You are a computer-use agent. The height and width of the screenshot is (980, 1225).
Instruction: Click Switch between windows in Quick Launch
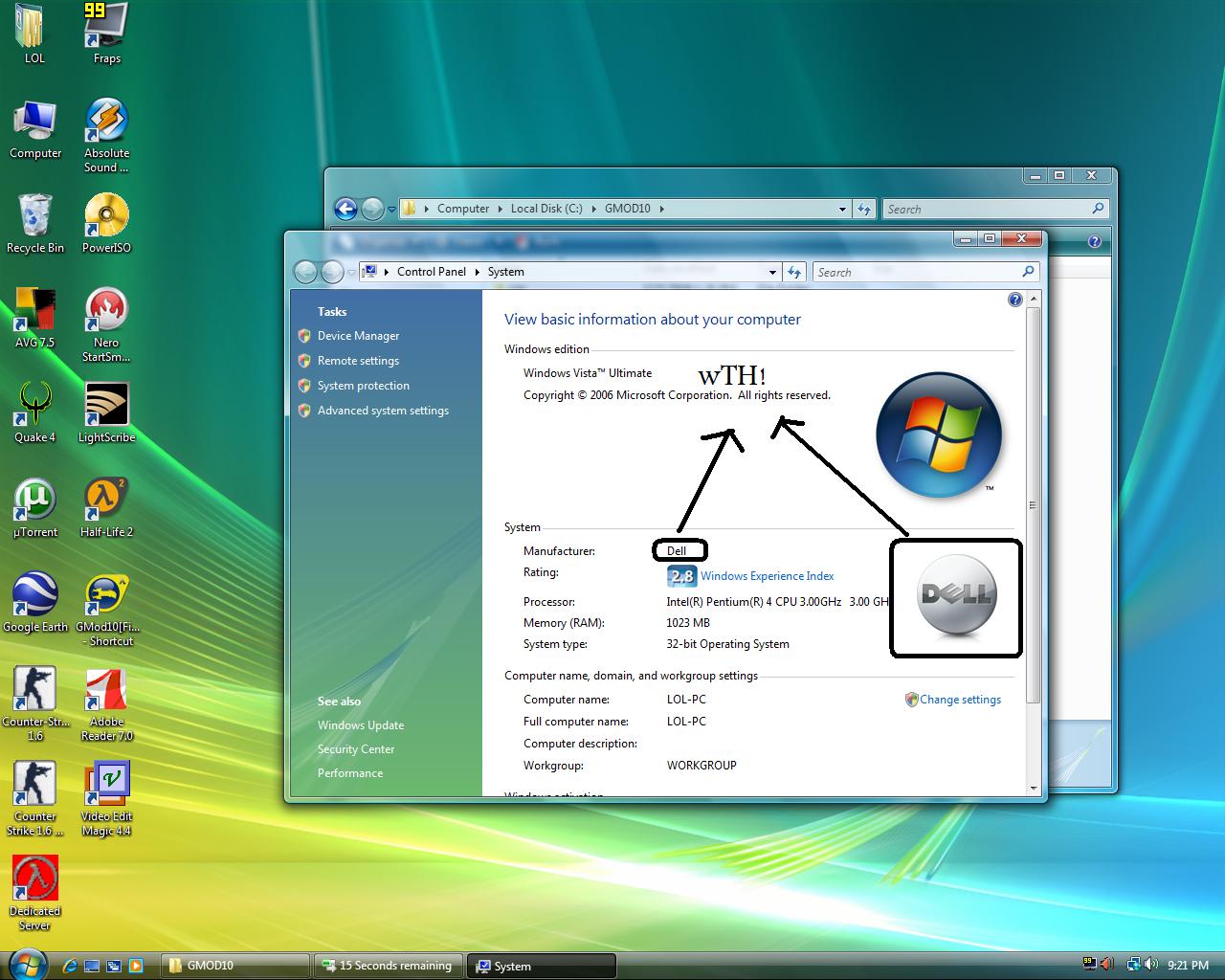click(114, 966)
